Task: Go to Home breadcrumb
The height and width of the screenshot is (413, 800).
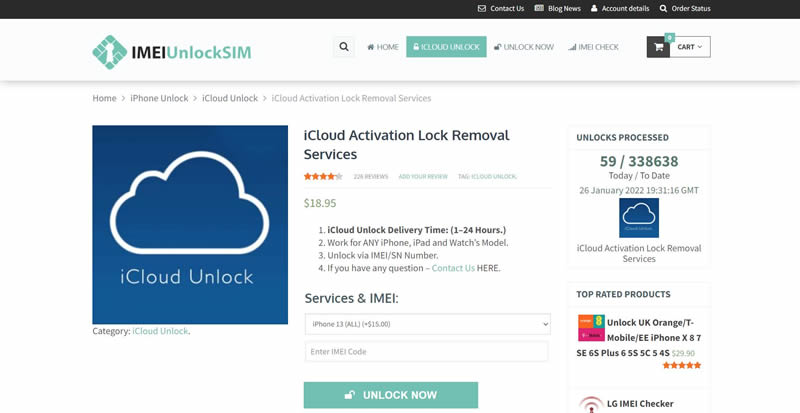Action: click(x=105, y=98)
